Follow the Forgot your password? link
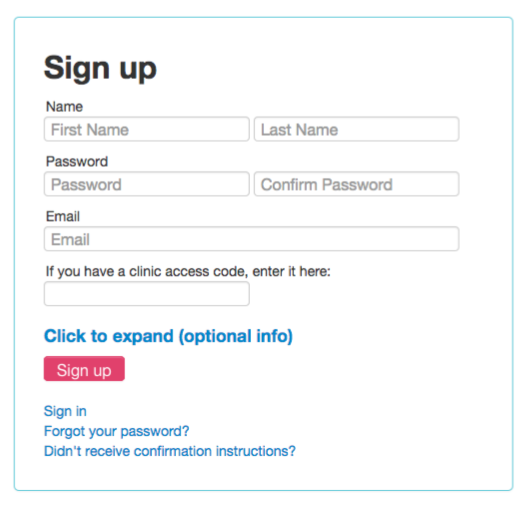 [117, 431]
